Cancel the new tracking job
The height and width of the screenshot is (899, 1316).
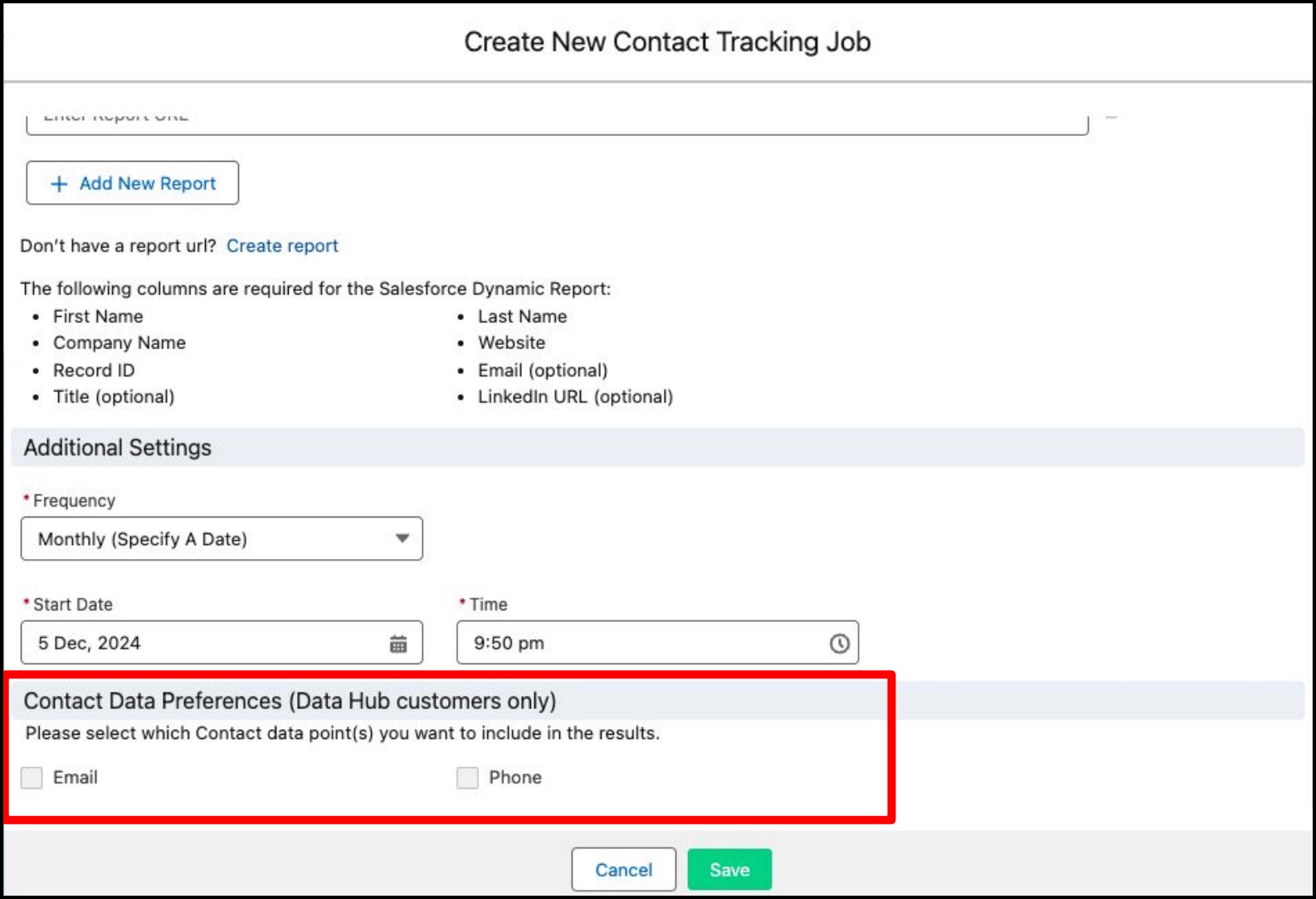point(623,870)
